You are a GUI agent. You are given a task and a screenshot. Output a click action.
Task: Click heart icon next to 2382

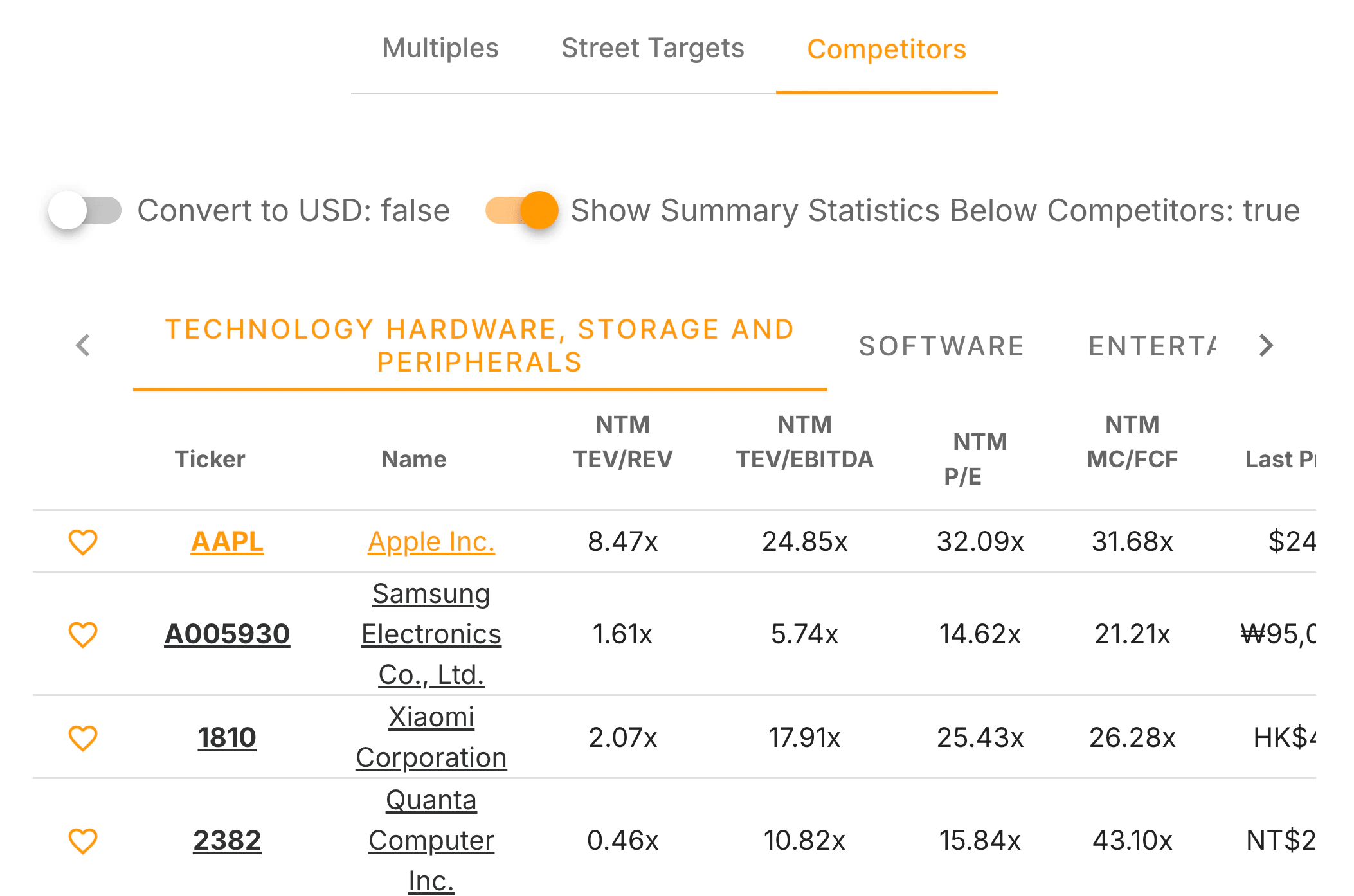click(x=83, y=841)
